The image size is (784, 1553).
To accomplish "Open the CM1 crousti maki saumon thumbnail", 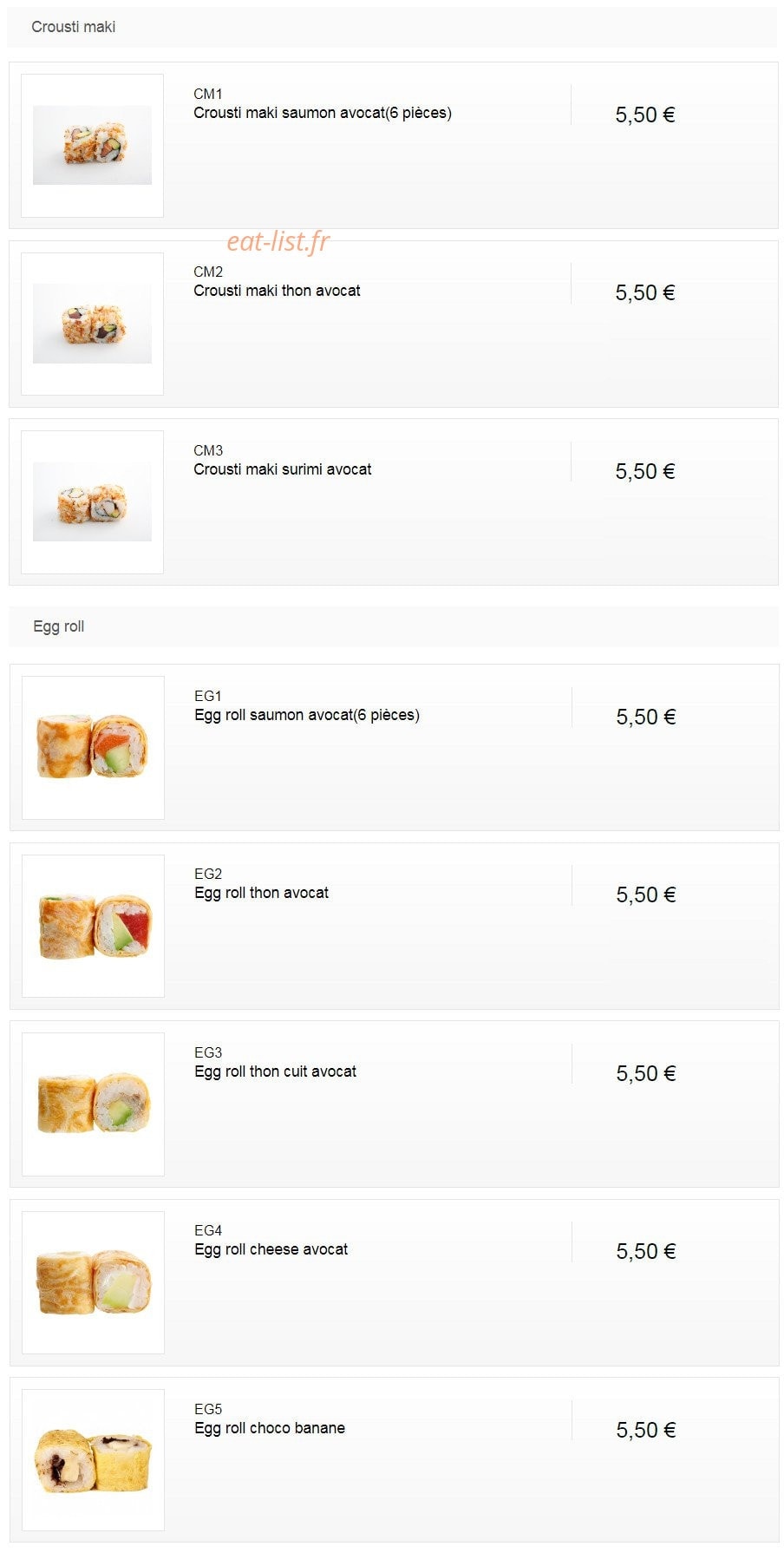I will click(92, 145).
